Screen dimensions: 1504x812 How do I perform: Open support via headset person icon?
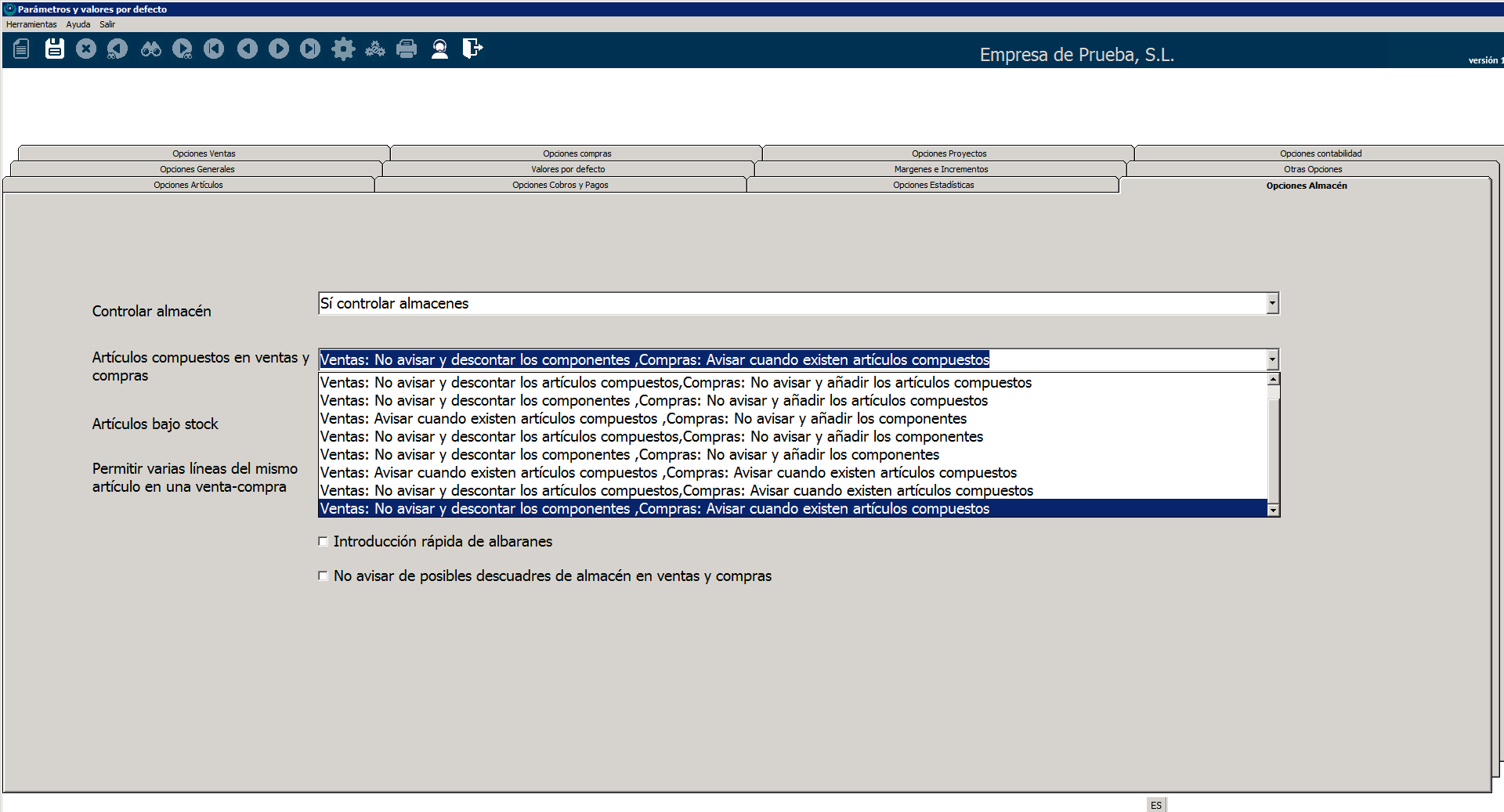[439, 49]
